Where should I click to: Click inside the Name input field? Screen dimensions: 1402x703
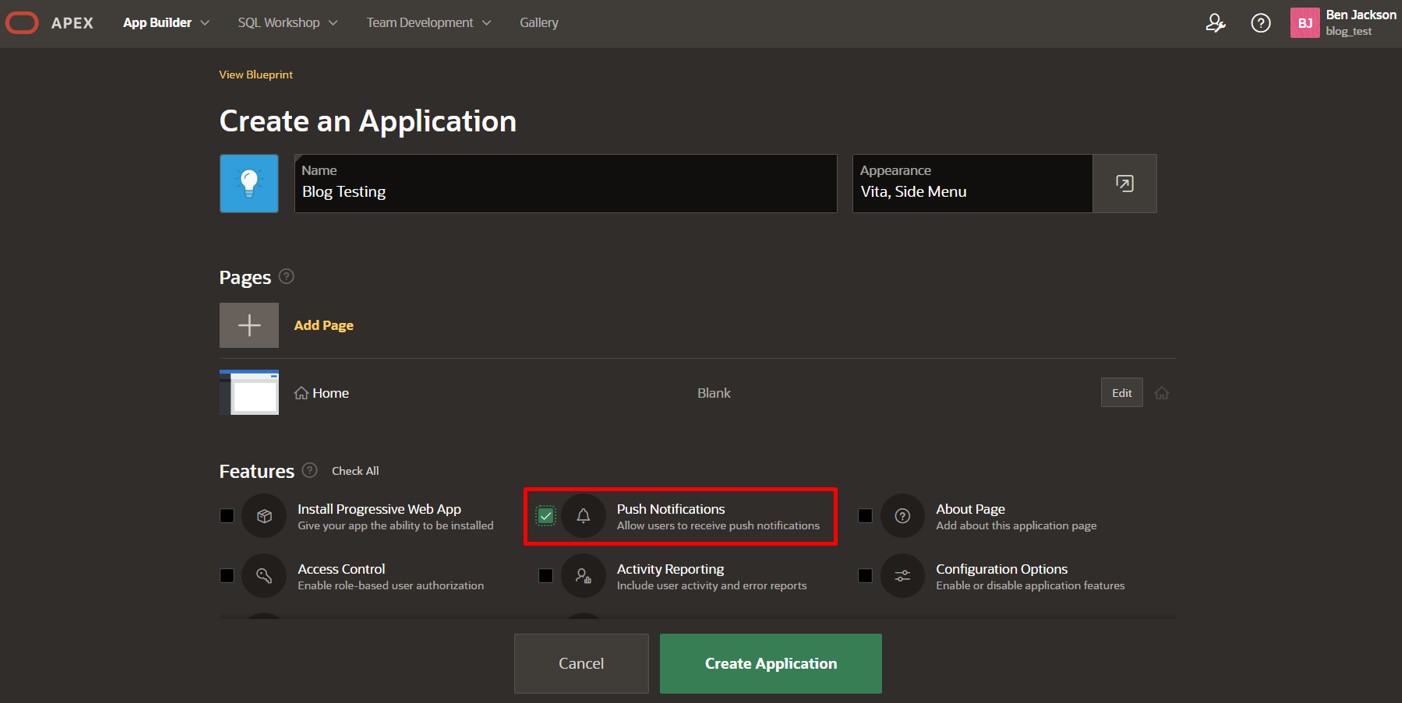pyautogui.click(x=565, y=191)
